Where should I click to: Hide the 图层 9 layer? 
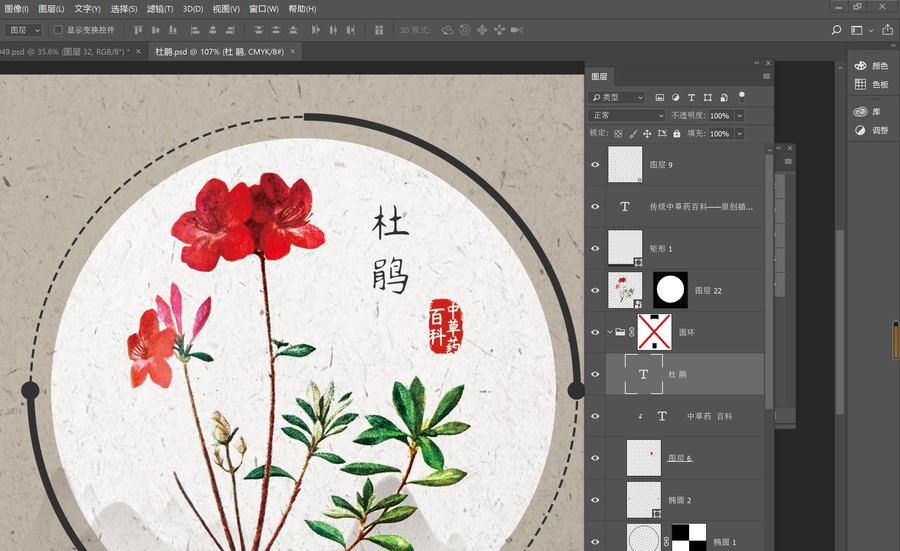tap(595, 165)
